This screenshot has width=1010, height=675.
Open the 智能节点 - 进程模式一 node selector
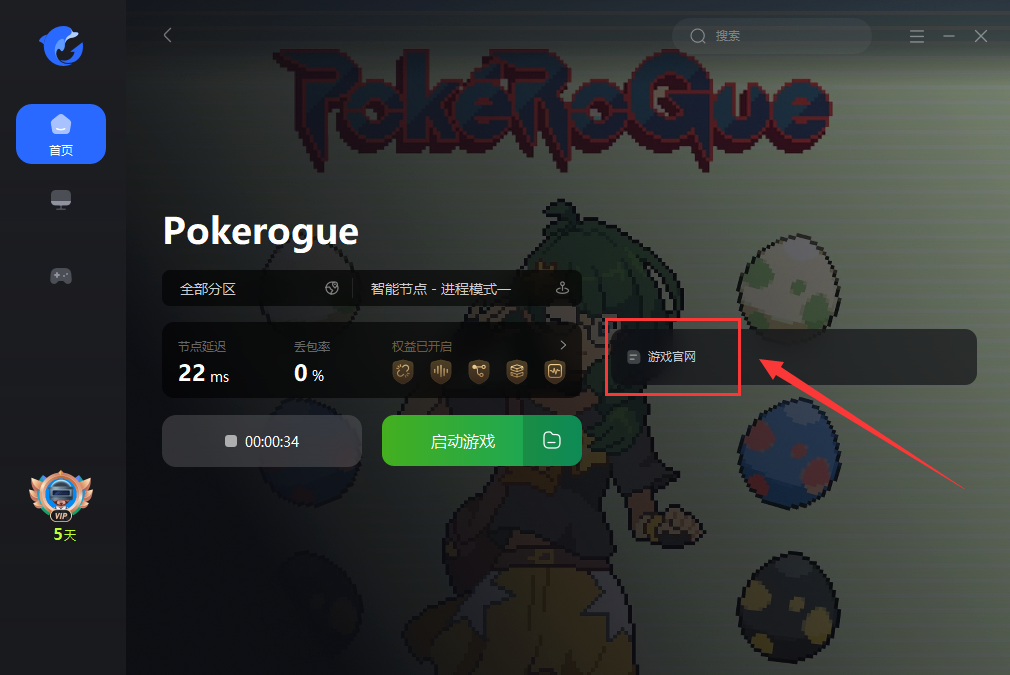coord(468,289)
